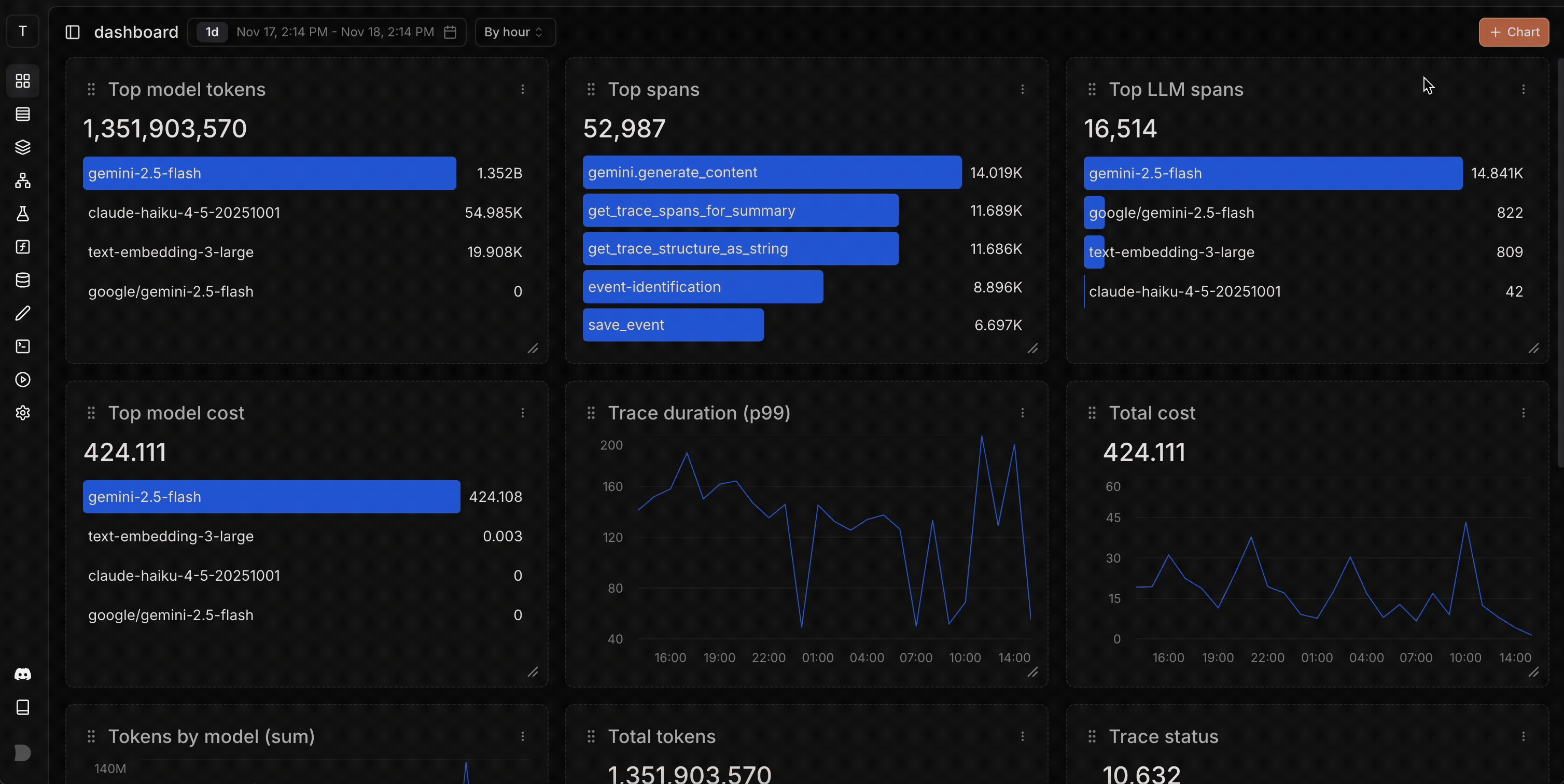1564x784 pixels.
Task: Toggle the theme switch at sidebar bottom
Action: click(x=22, y=753)
